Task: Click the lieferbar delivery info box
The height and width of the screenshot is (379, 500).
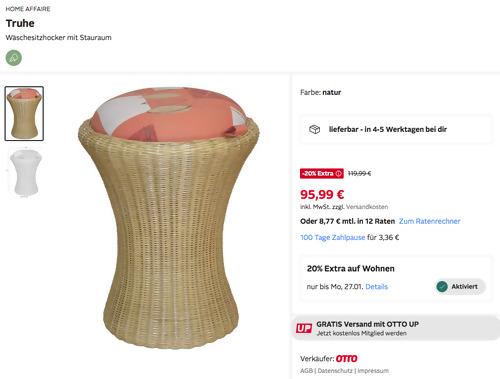Action: tap(396, 129)
